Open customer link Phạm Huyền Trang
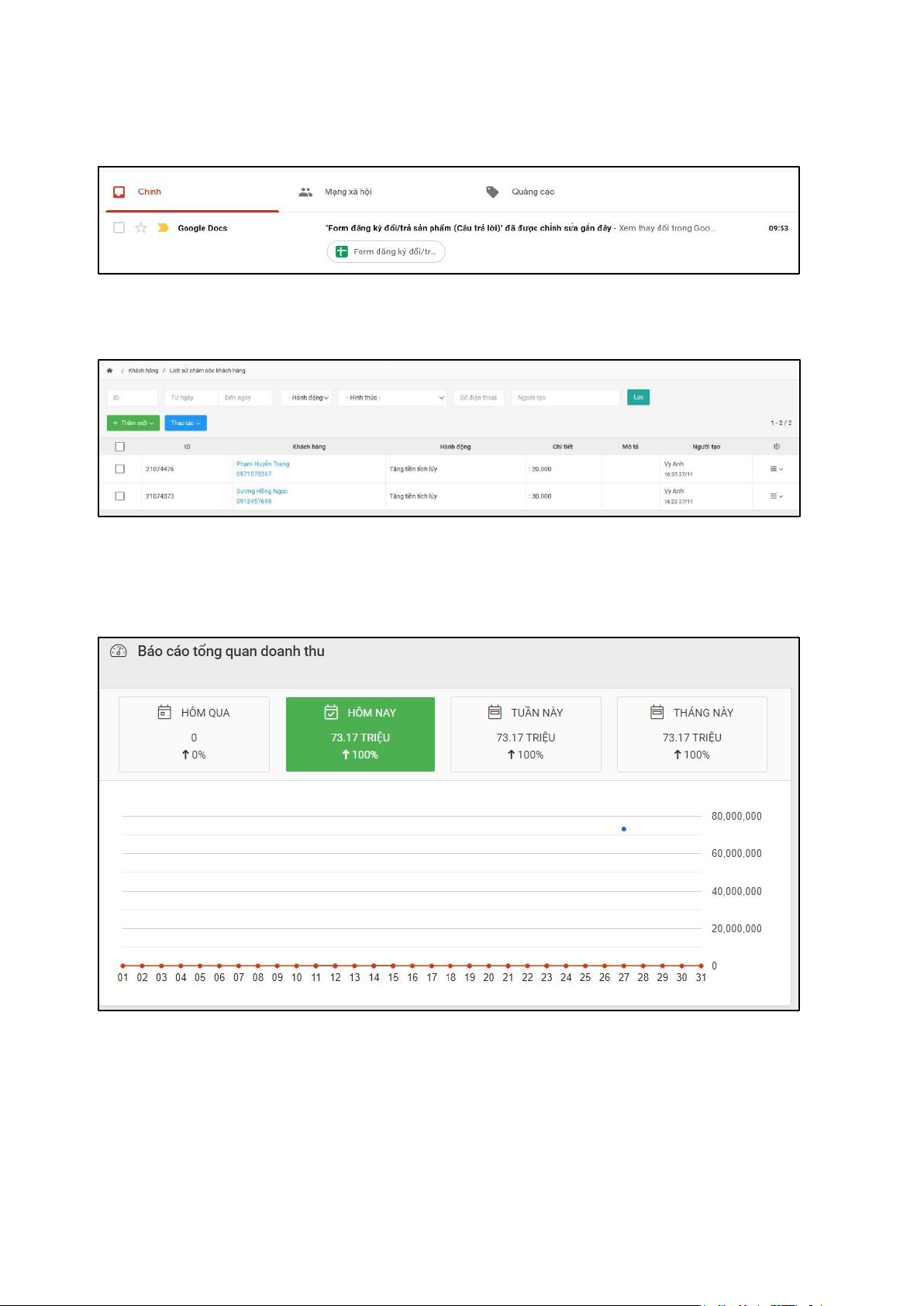 263,465
